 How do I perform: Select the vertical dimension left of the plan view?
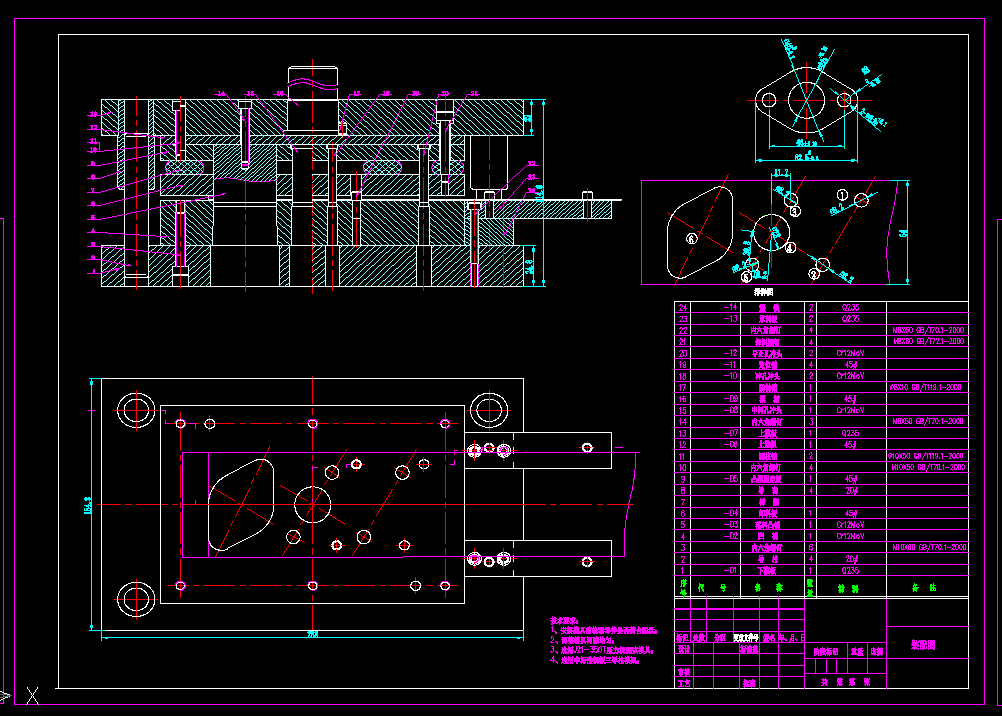88,505
